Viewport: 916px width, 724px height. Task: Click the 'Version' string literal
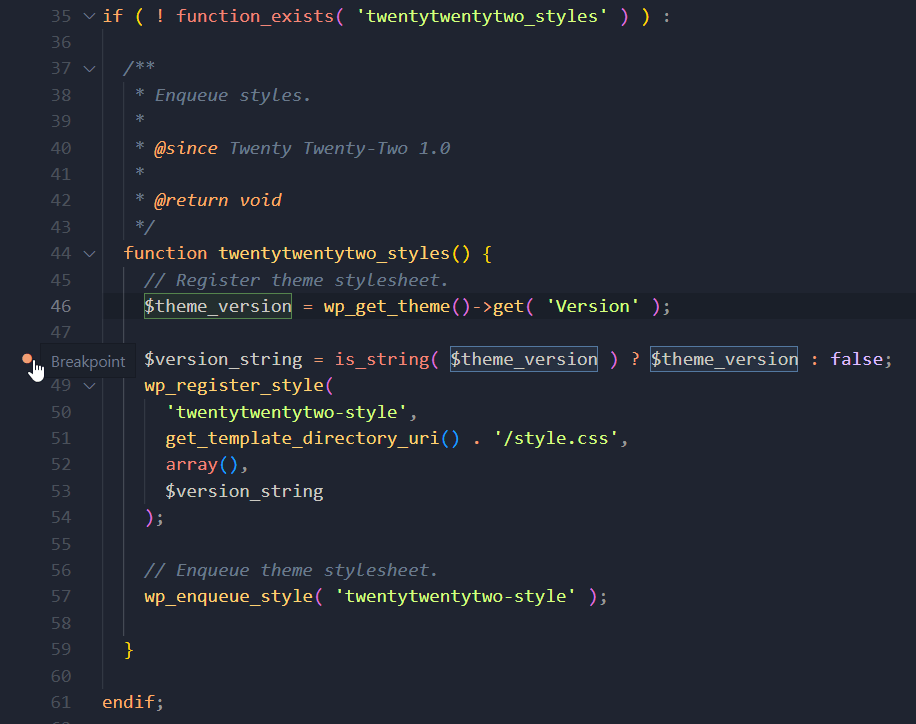tap(592, 306)
